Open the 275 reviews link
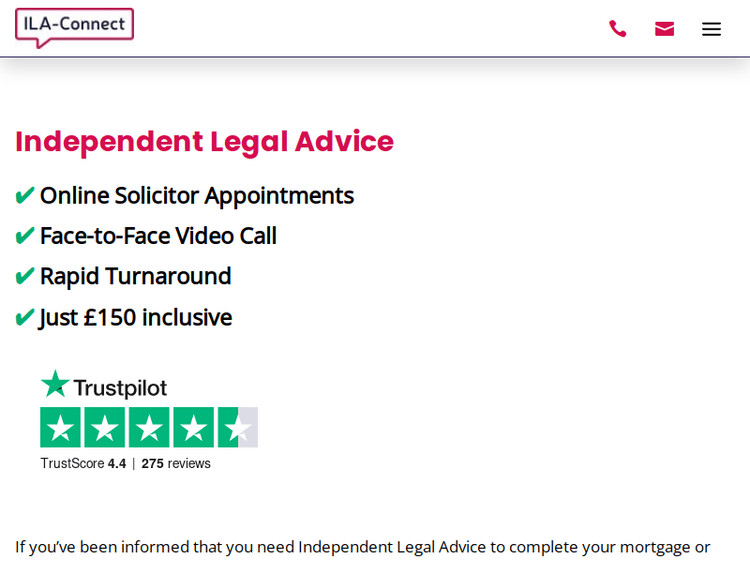750x563 pixels. click(x=176, y=464)
